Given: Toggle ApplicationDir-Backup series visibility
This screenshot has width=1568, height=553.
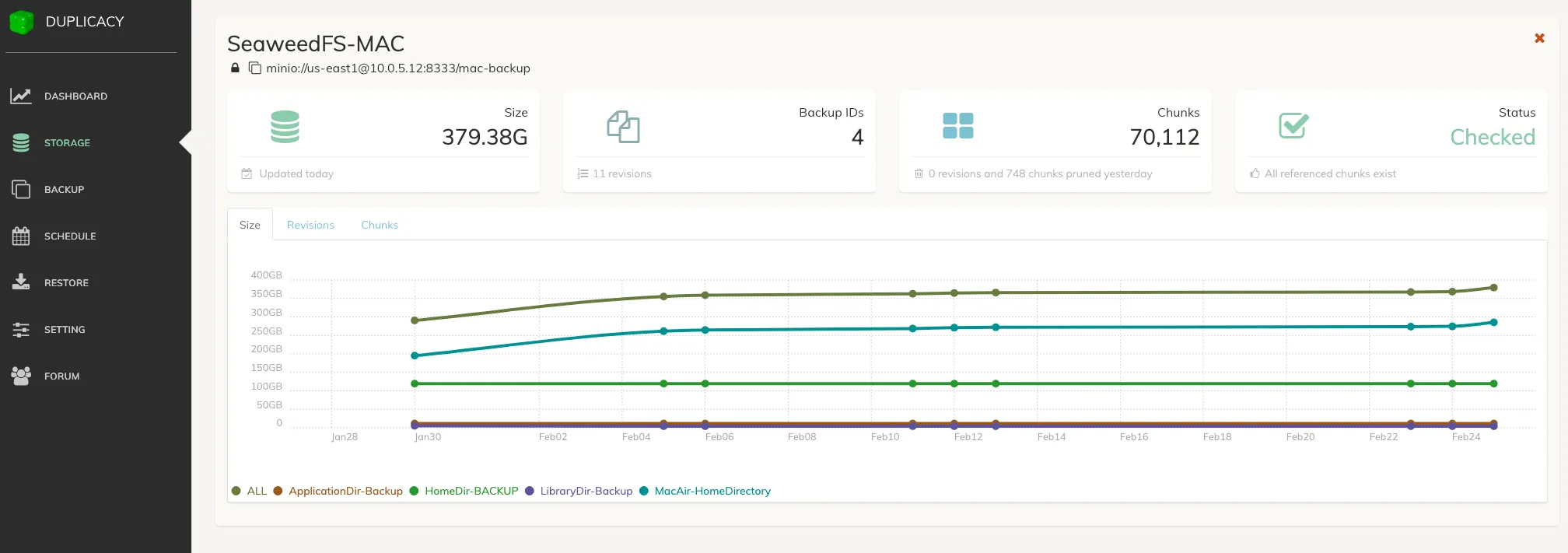Looking at the screenshot, I should [x=338, y=491].
